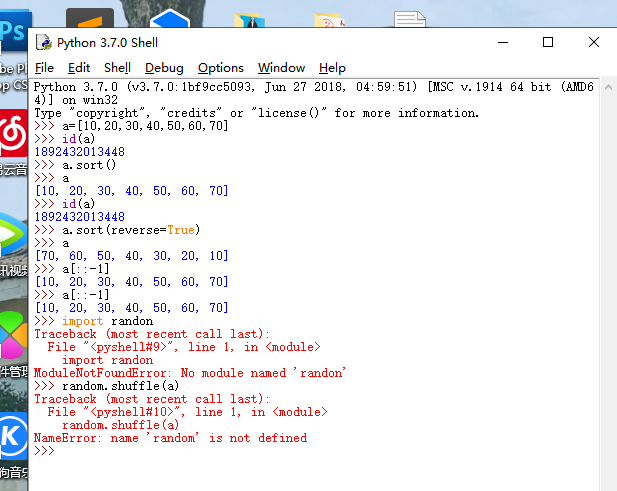The height and width of the screenshot is (491, 617).
Task: Open the Window menu
Action: point(281,68)
